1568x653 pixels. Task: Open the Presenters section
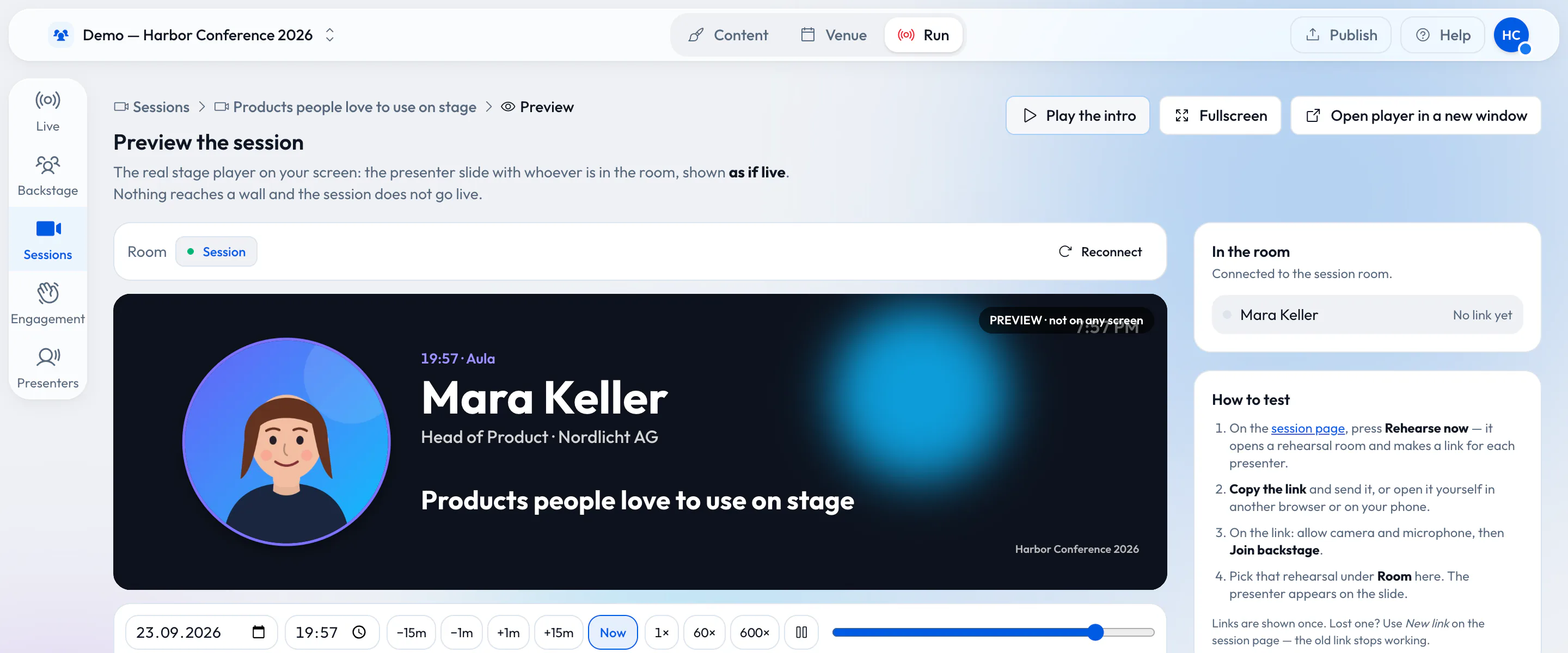47,368
